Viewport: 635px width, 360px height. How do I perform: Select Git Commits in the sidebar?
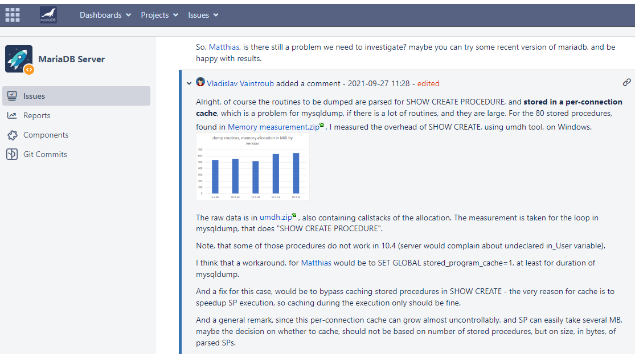coord(45,154)
